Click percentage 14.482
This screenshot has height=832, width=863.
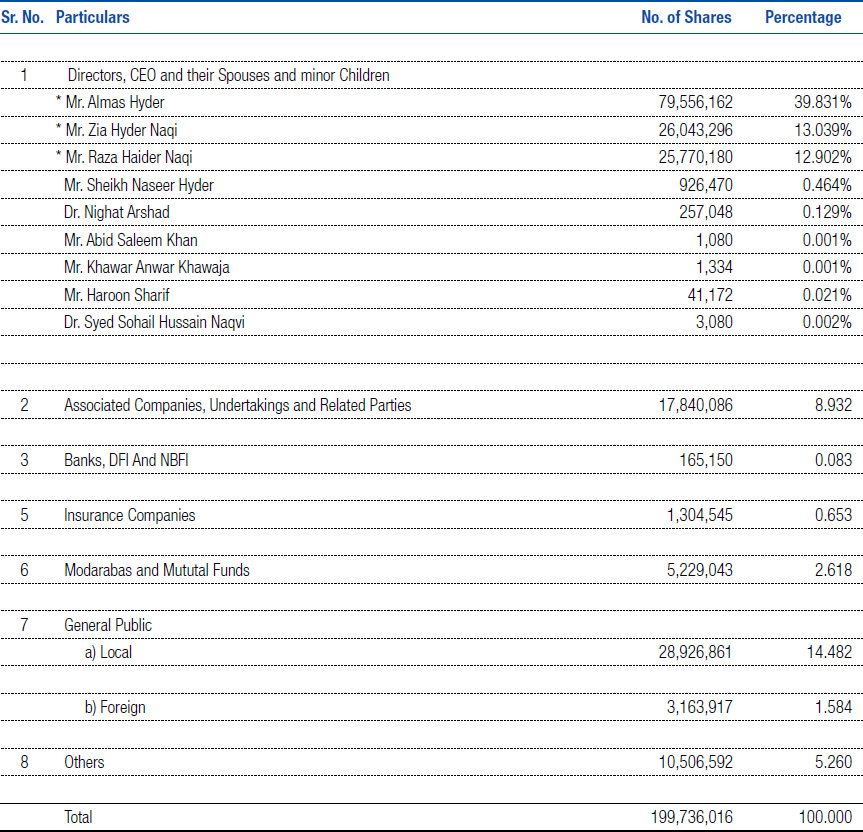[829, 653]
